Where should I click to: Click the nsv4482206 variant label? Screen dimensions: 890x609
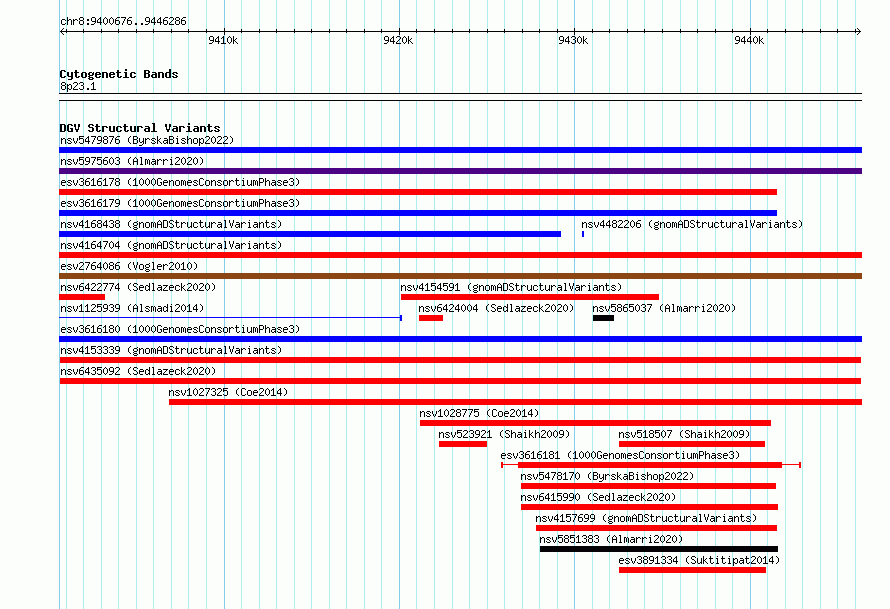(692, 224)
